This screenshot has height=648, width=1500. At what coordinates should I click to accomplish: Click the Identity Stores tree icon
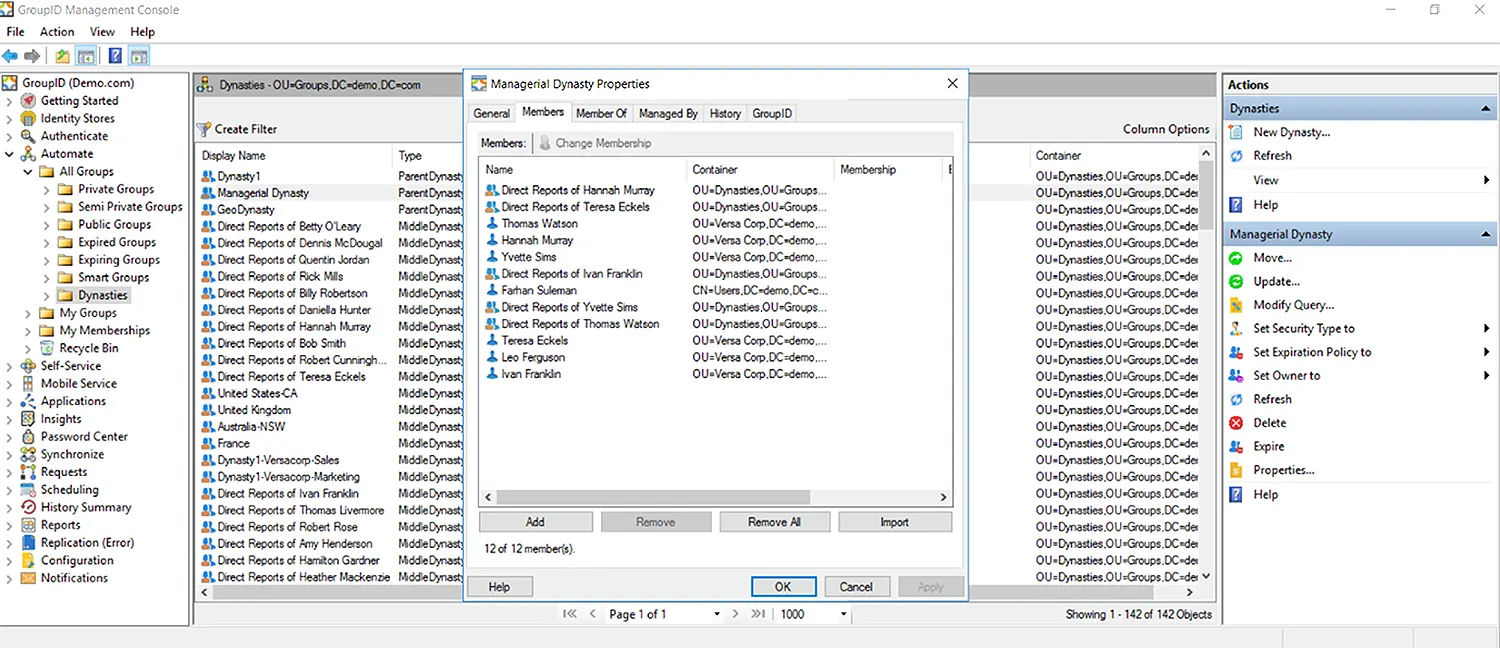pos(29,119)
